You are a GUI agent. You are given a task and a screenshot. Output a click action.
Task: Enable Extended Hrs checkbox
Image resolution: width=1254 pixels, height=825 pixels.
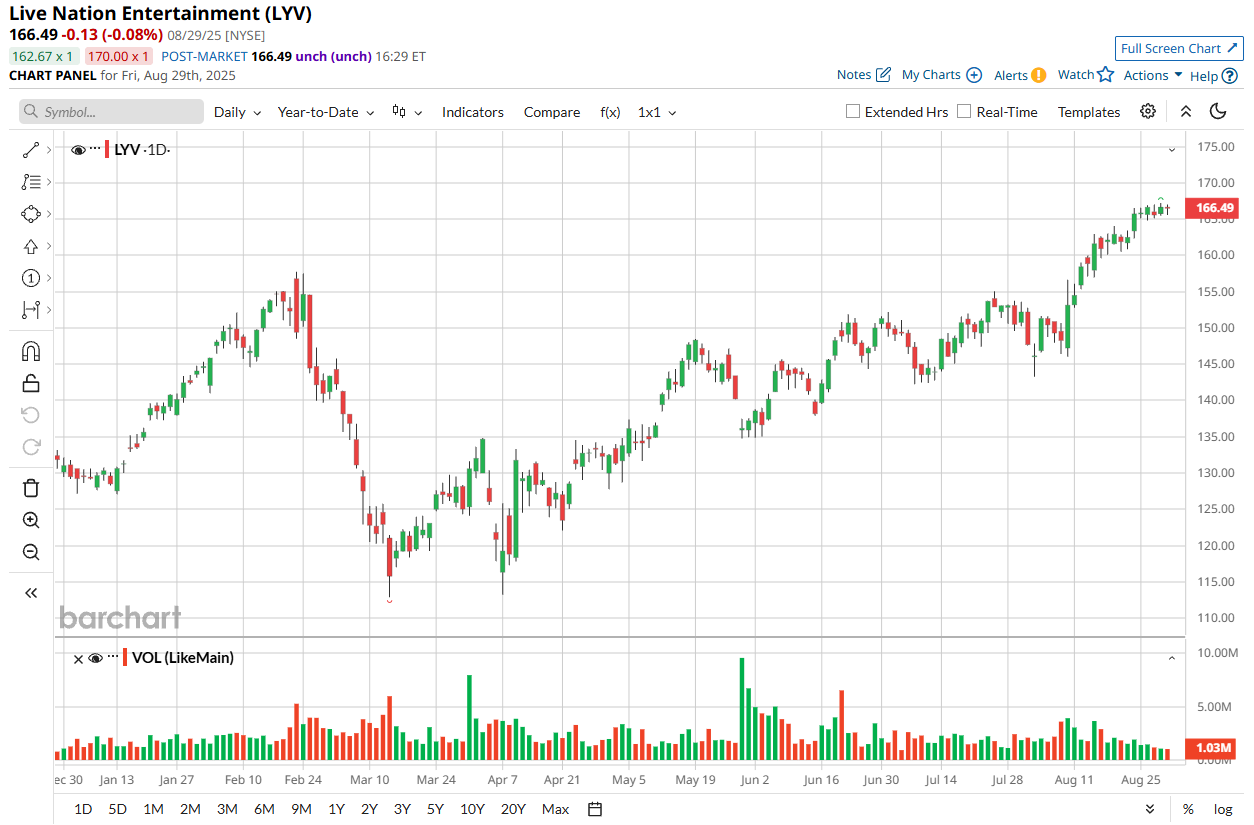[853, 112]
